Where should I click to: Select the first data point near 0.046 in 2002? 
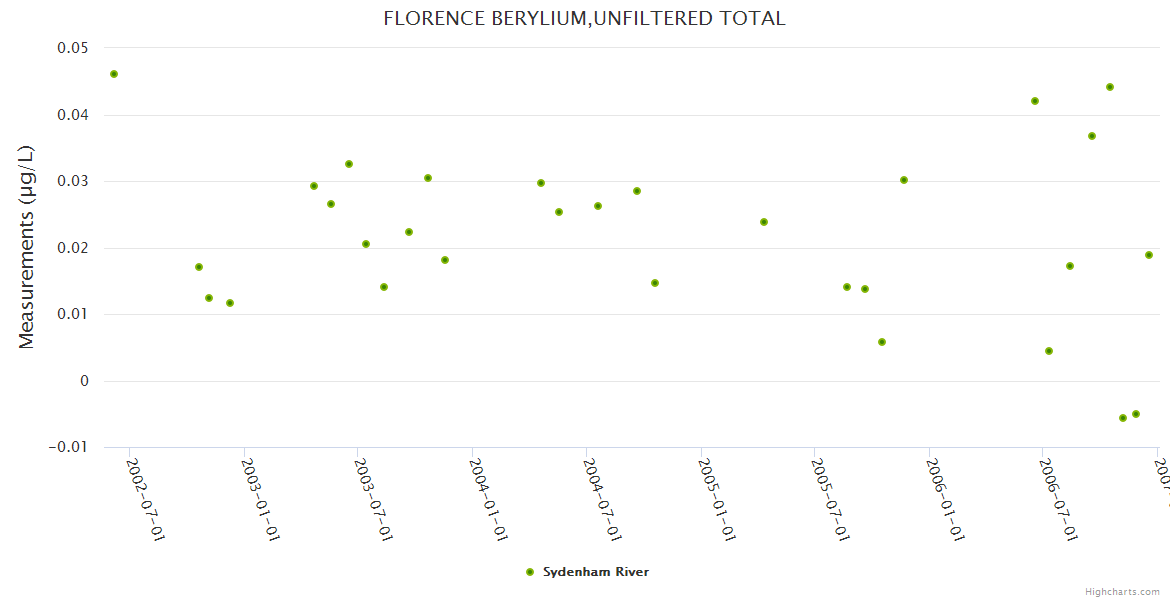(x=114, y=74)
